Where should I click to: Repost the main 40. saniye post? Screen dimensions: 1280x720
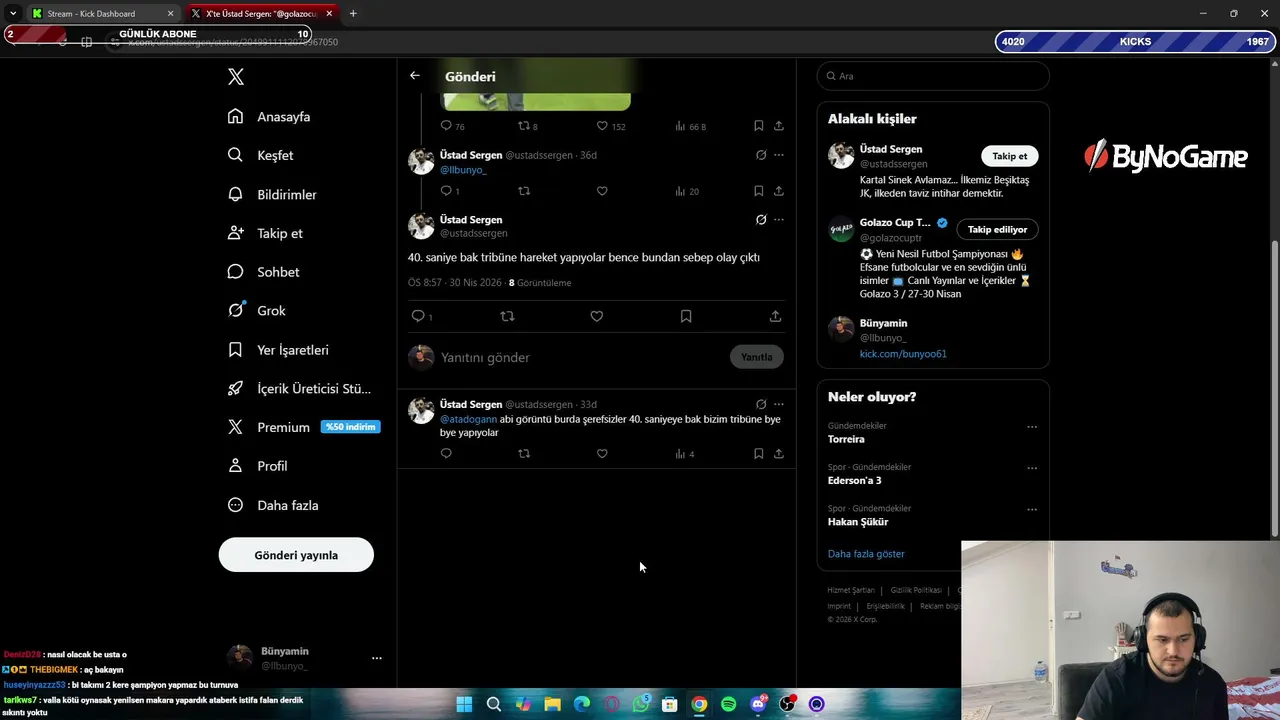[507, 316]
